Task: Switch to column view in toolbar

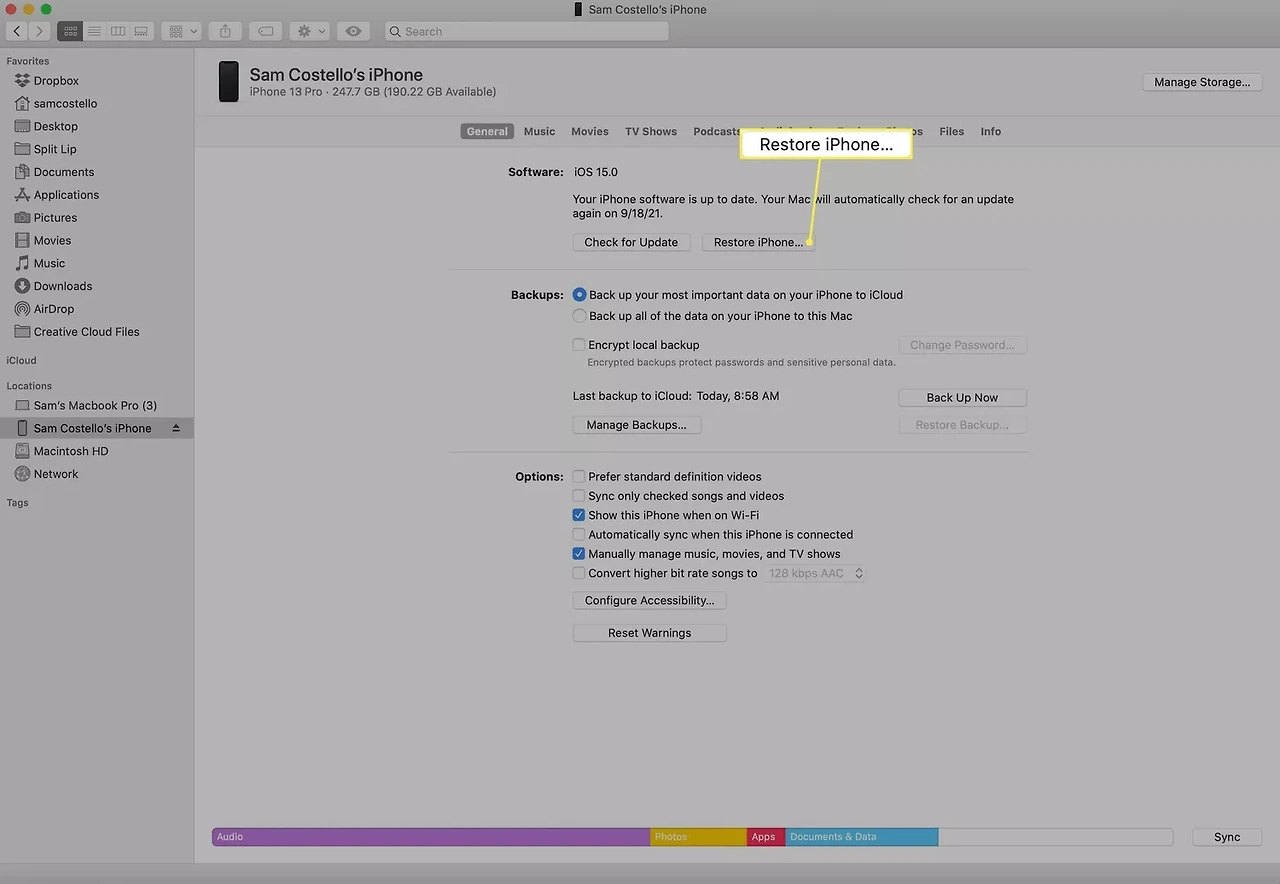Action: (118, 31)
